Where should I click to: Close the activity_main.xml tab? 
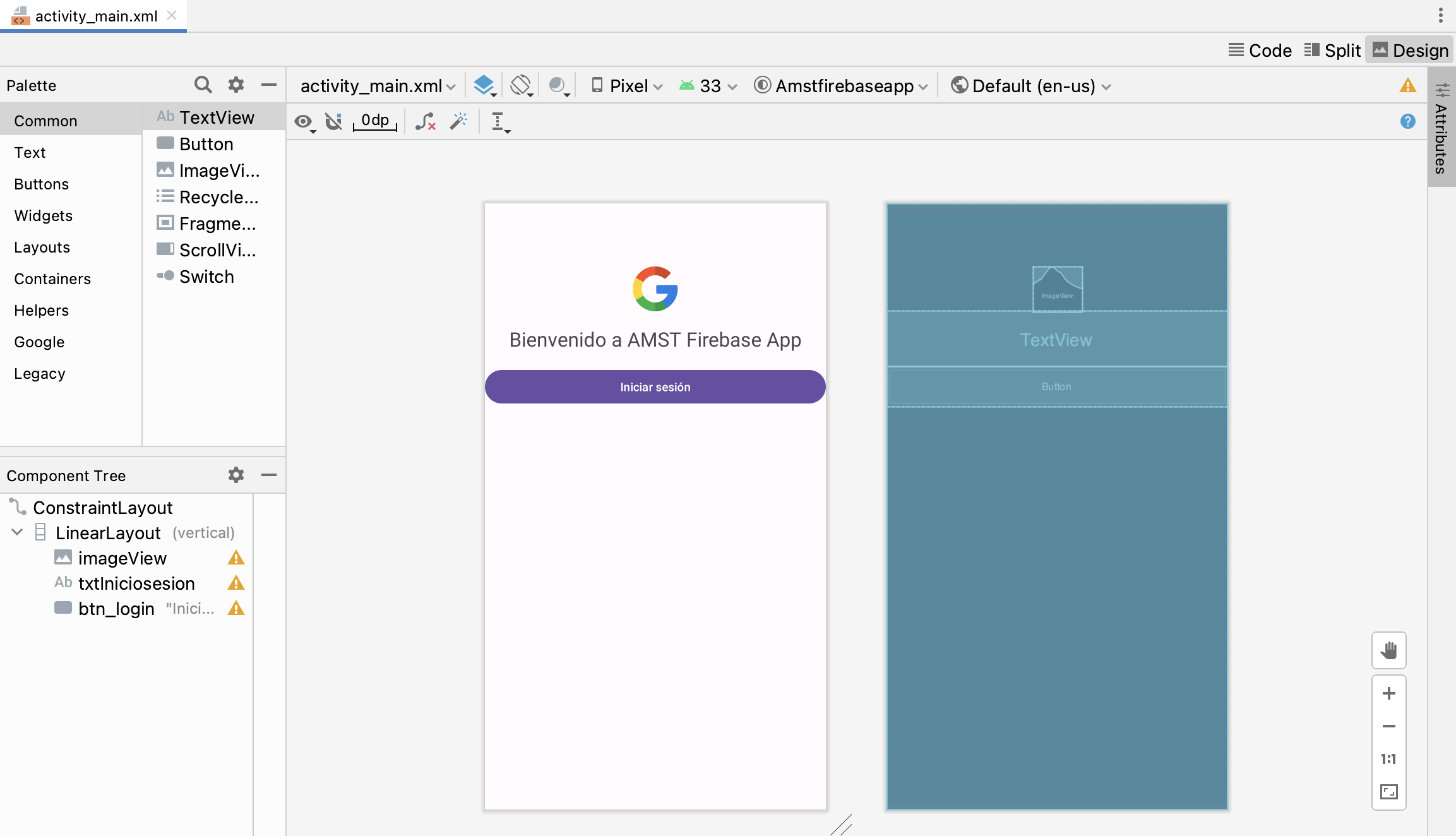tap(172, 15)
